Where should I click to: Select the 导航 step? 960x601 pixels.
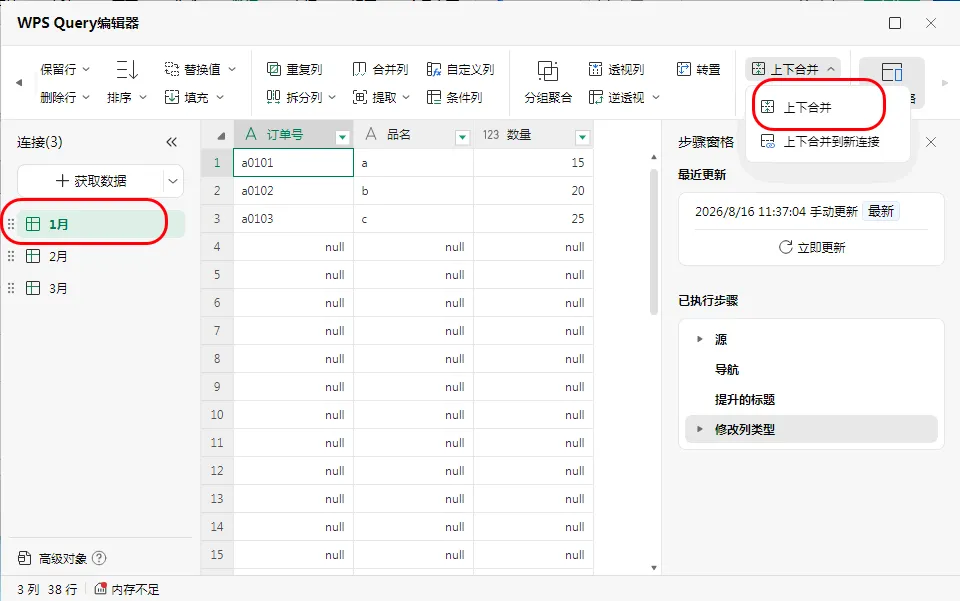click(x=727, y=369)
